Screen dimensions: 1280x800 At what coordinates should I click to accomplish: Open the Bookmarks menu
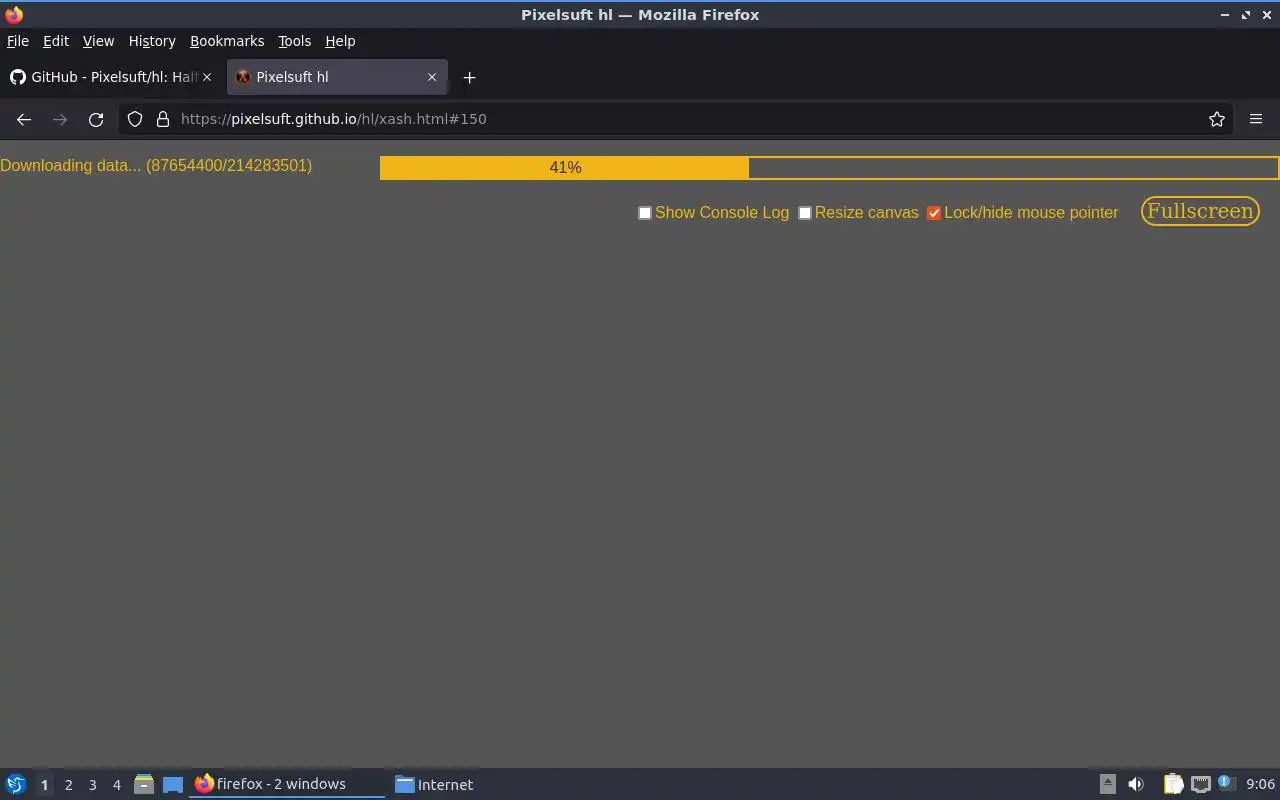point(227,41)
